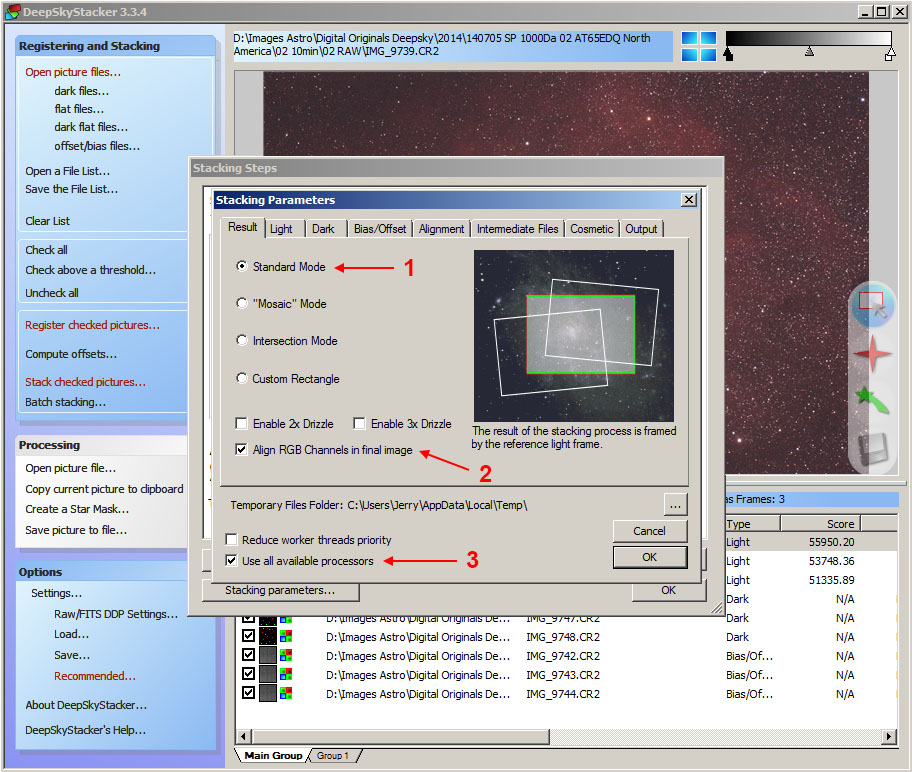Open the Recommended... settings link
The width and height of the screenshot is (912, 772).
(95, 675)
